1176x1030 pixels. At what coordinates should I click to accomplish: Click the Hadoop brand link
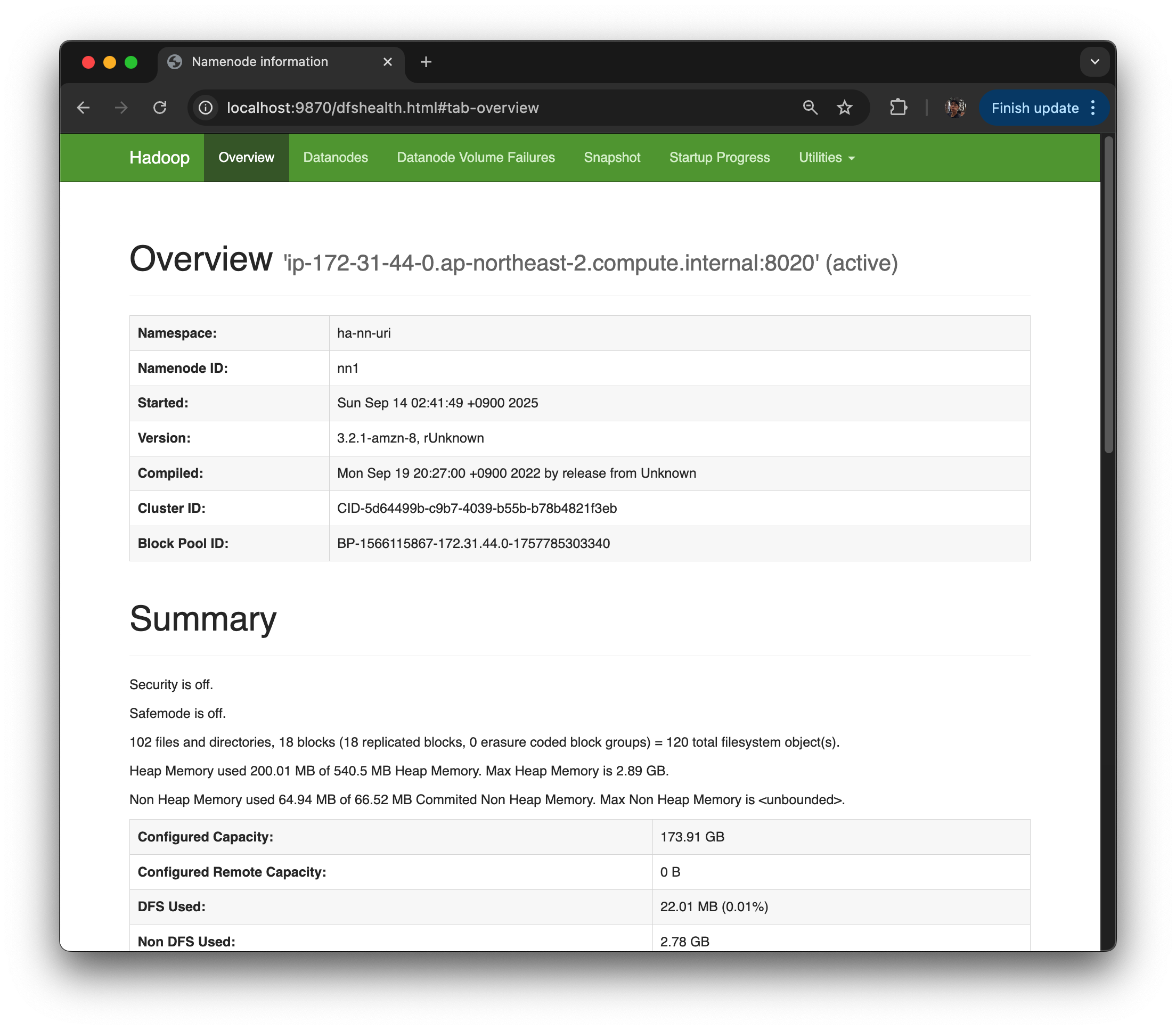[x=159, y=158]
